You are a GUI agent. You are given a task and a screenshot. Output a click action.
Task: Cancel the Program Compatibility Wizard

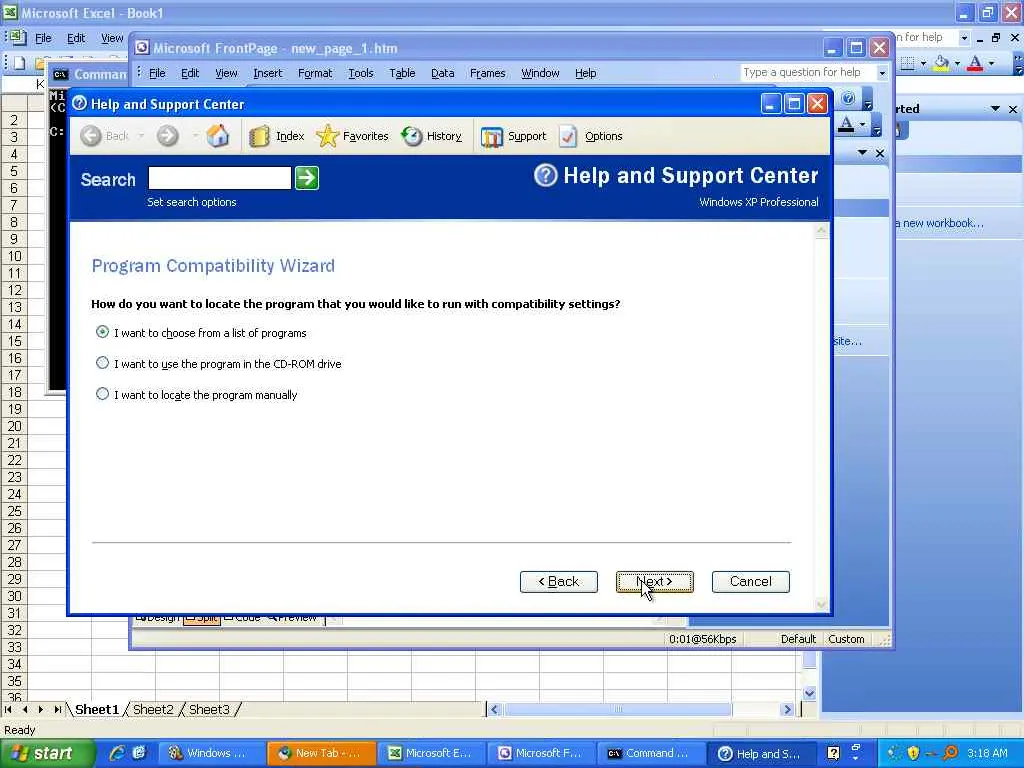(x=750, y=581)
